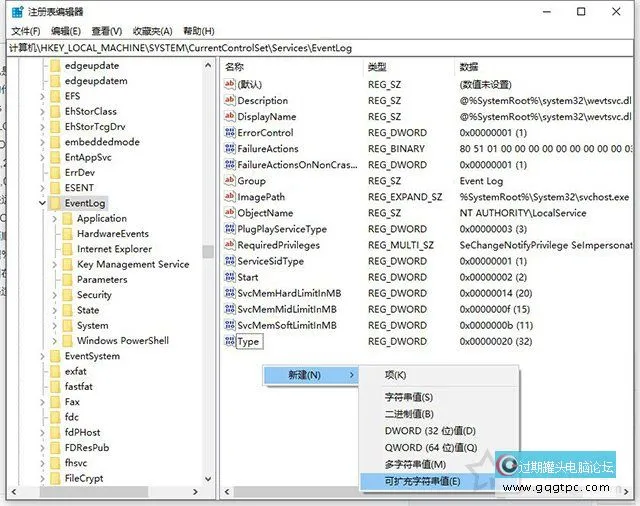Click the binary icon beside ErrorControl value

pos(230,132)
